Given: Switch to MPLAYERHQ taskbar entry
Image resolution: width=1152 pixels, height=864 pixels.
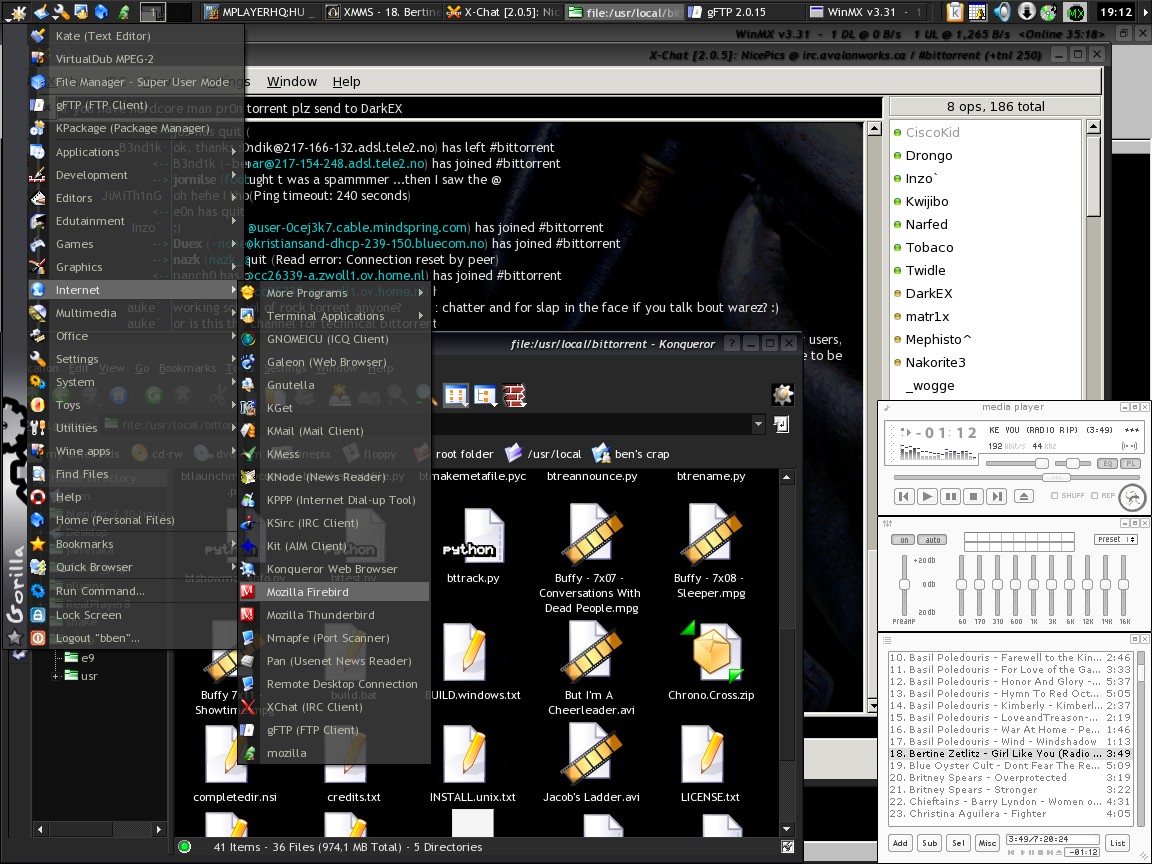Looking at the screenshot, I should click(260, 12).
